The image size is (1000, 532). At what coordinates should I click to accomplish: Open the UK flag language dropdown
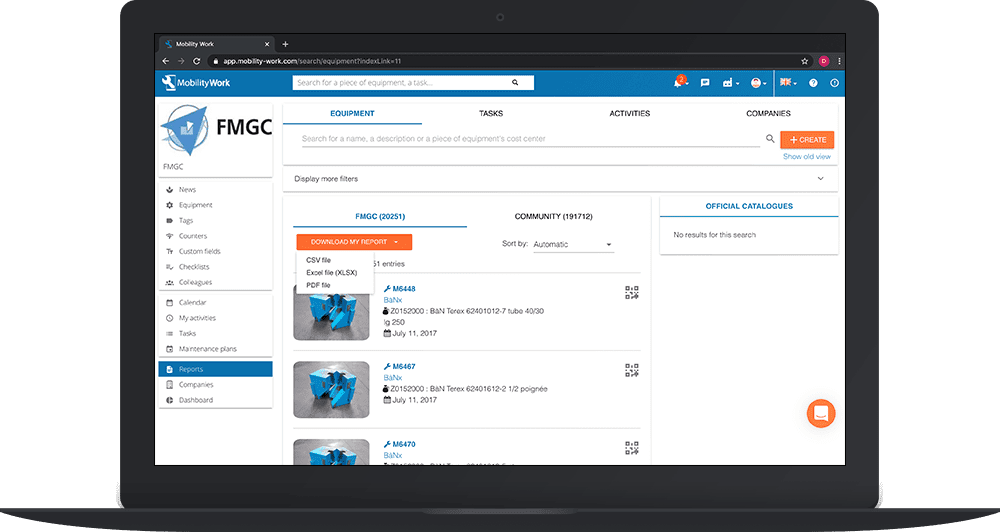(788, 83)
